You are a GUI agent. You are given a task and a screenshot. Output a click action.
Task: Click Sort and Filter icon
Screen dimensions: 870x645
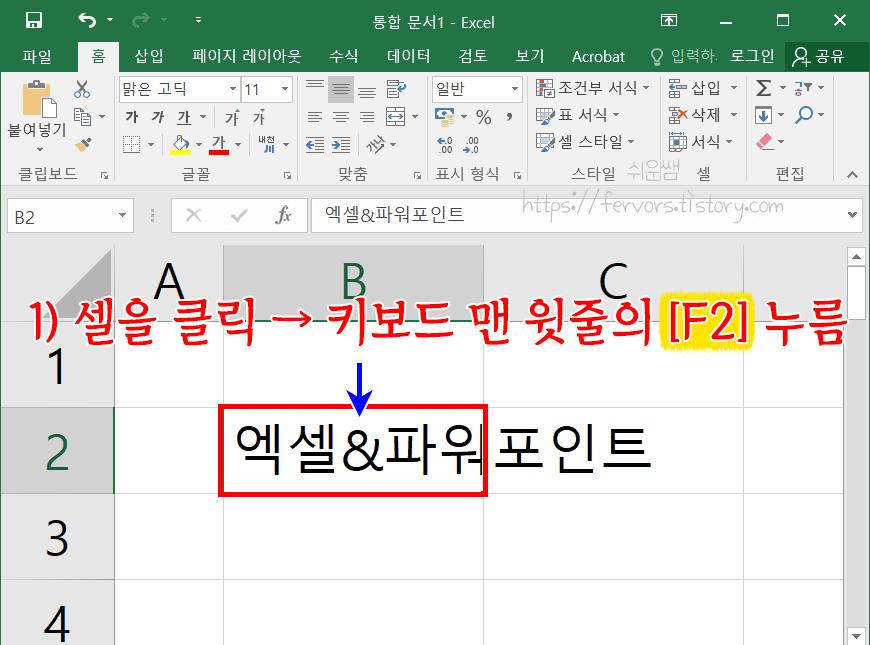[802, 88]
